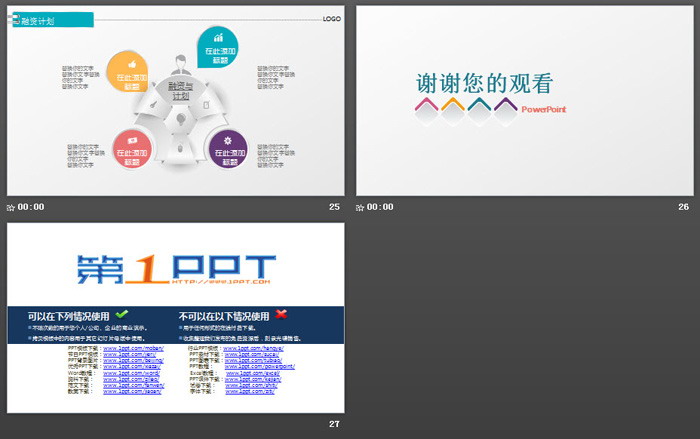Click the LOGO text on slide 25
Image resolution: width=700 pixels, height=439 pixels.
(332, 19)
